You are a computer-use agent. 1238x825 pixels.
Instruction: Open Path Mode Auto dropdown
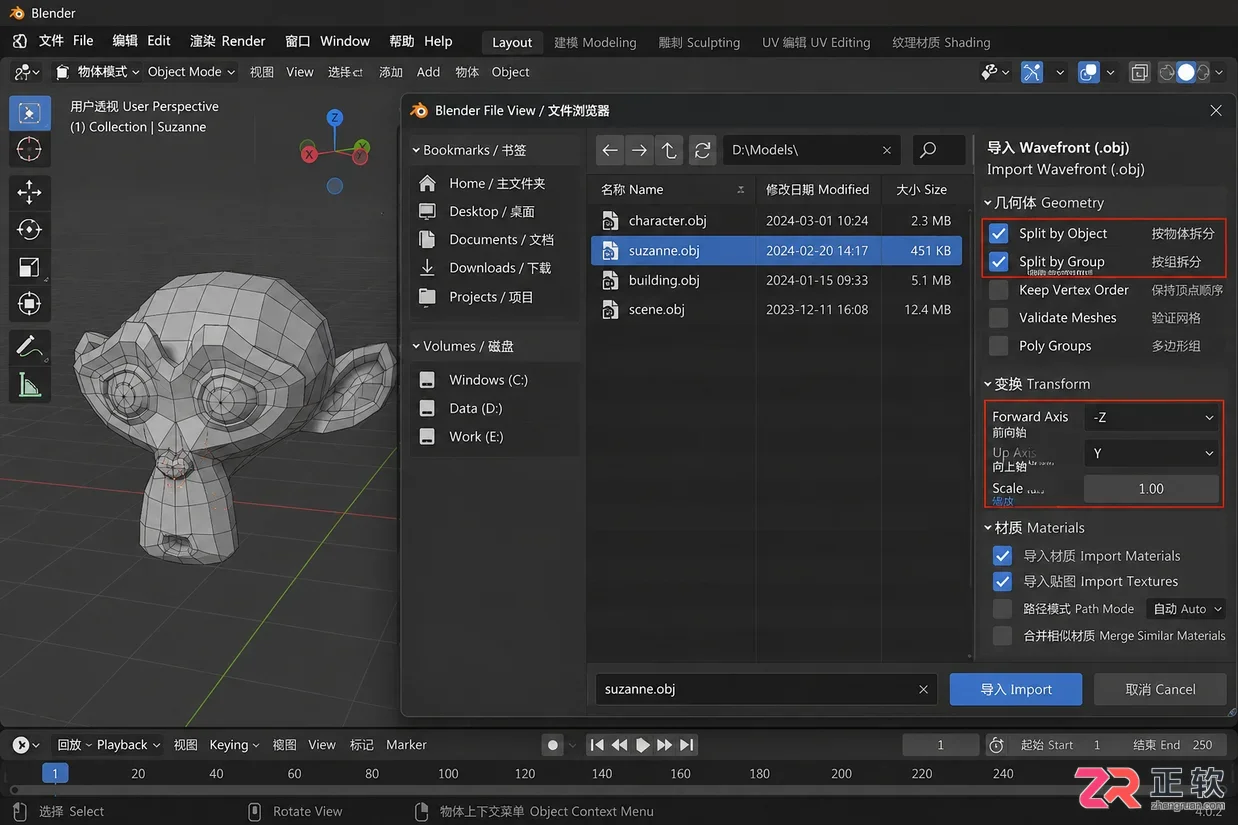[x=1187, y=608]
